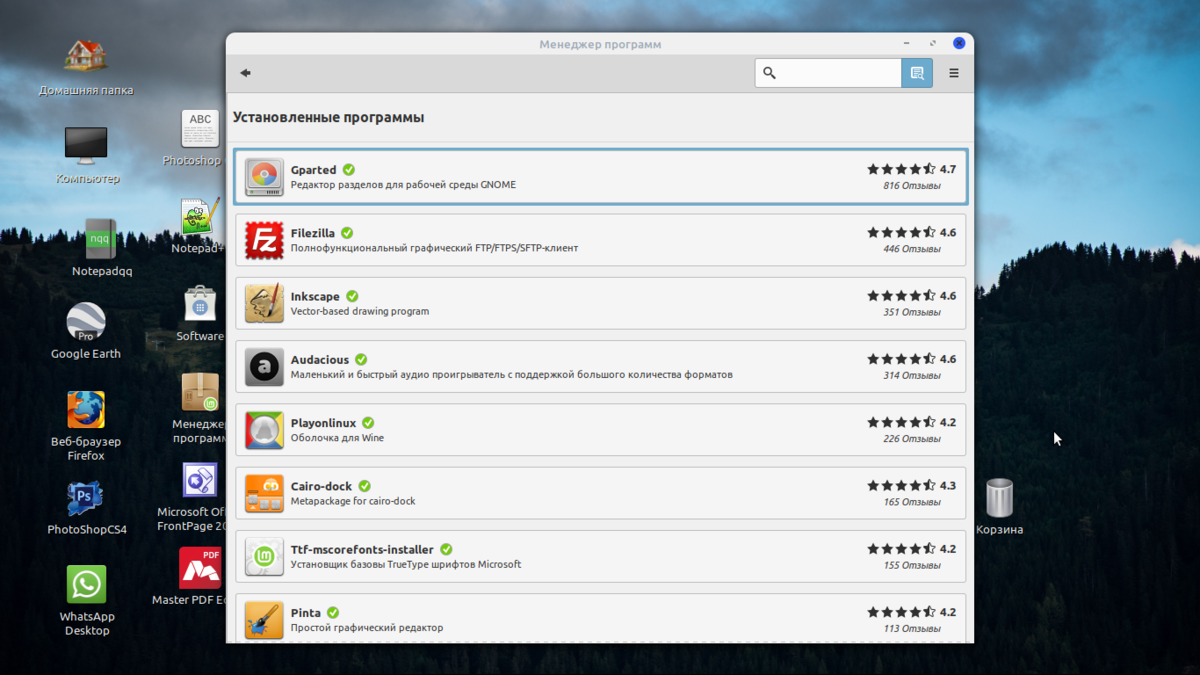1200x675 pixels.
Task: Select the Pinta title text
Action: point(305,613)
